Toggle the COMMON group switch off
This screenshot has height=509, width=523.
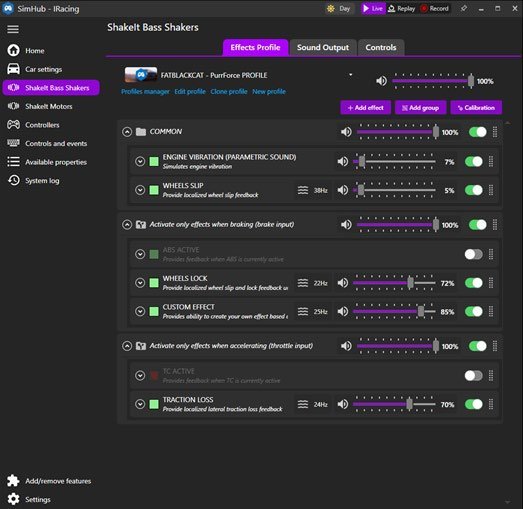[x=478, y=132]
